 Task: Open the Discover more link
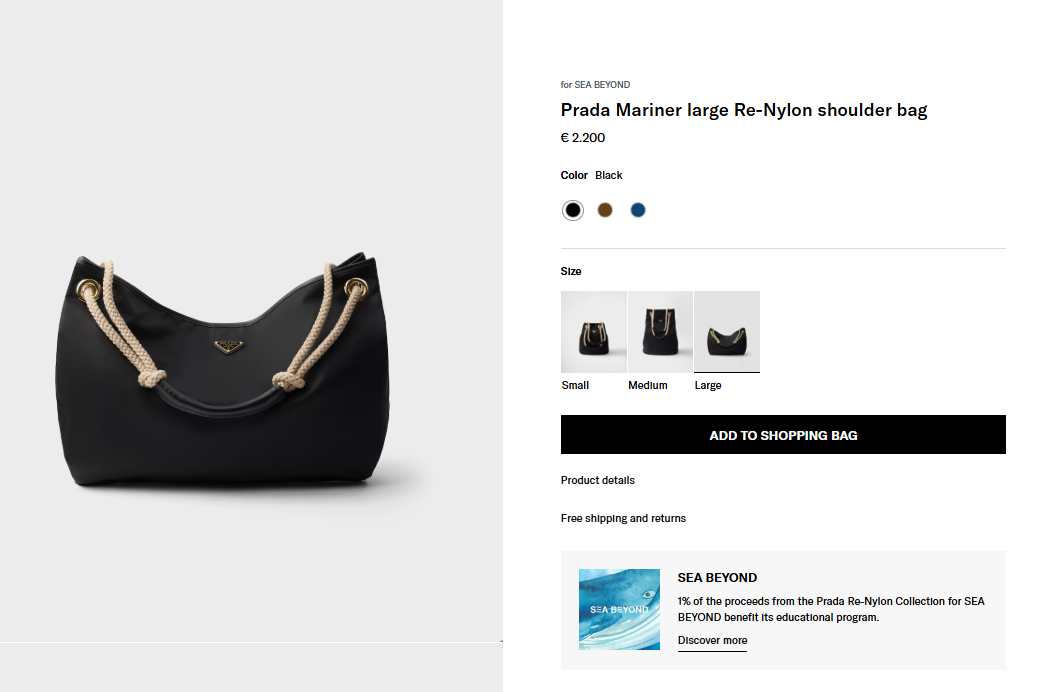[712, 640]
